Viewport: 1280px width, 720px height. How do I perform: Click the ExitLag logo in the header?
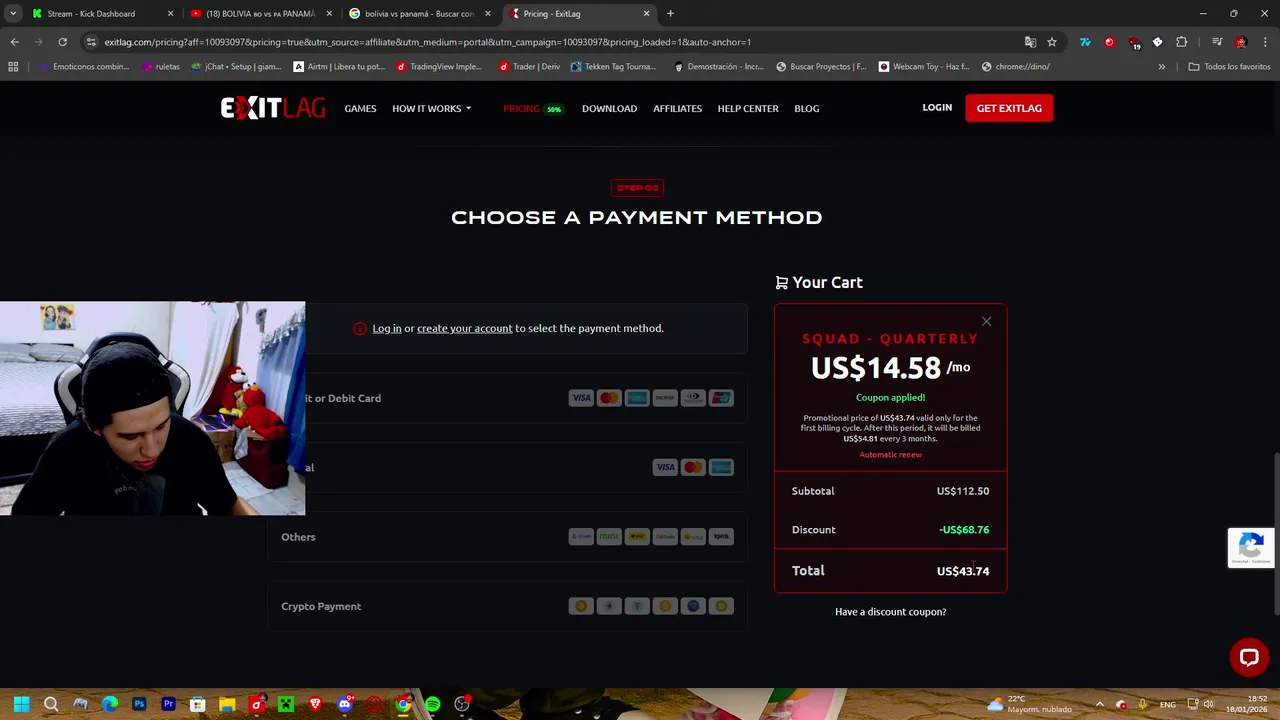coord(272,108)
